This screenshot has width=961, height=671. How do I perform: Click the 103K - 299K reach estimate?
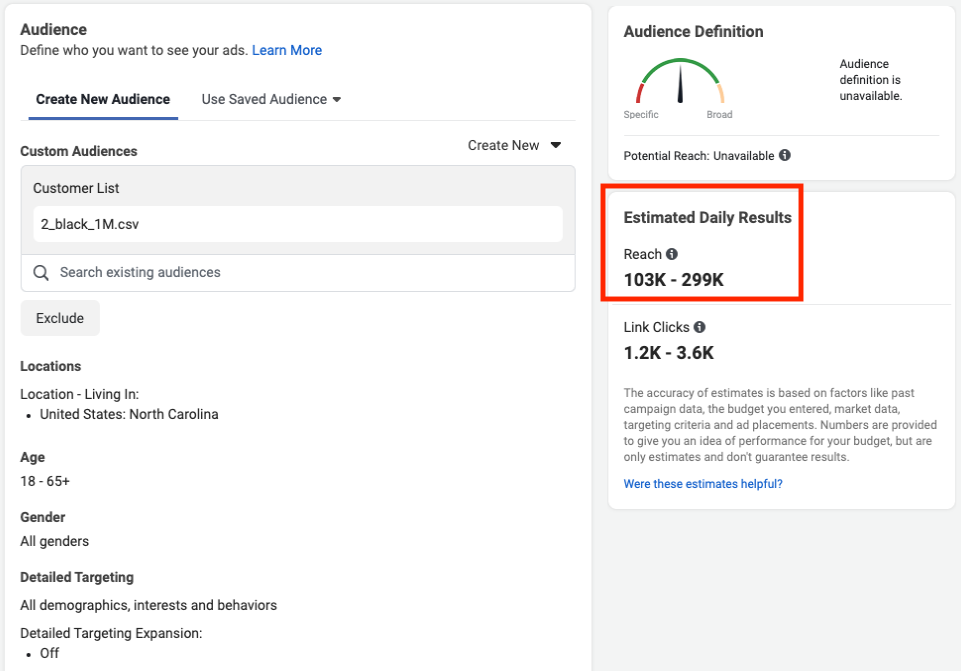[673, 280]
